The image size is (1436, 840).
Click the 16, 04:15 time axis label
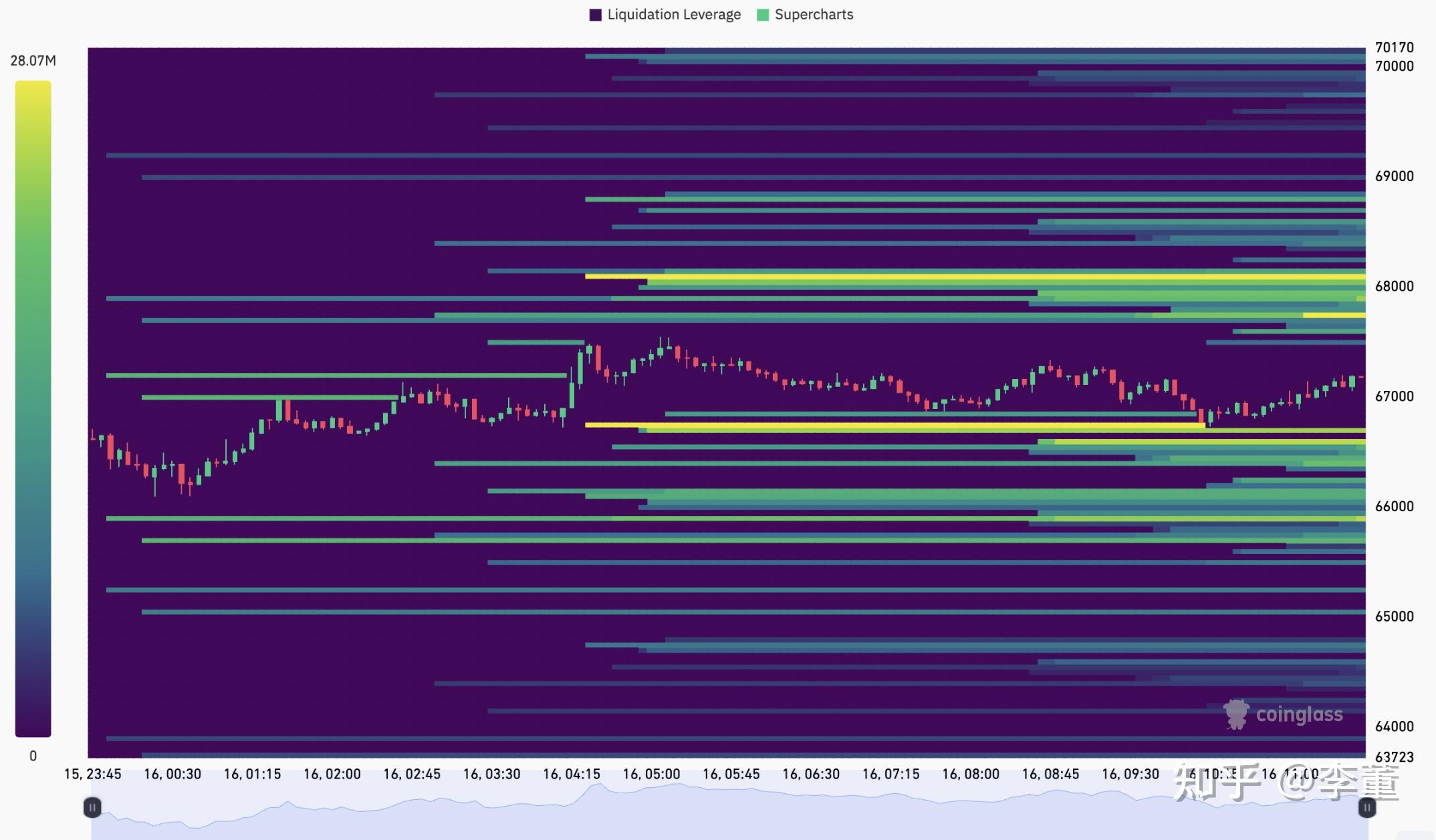pyautogui.click(x=572, y=774)
